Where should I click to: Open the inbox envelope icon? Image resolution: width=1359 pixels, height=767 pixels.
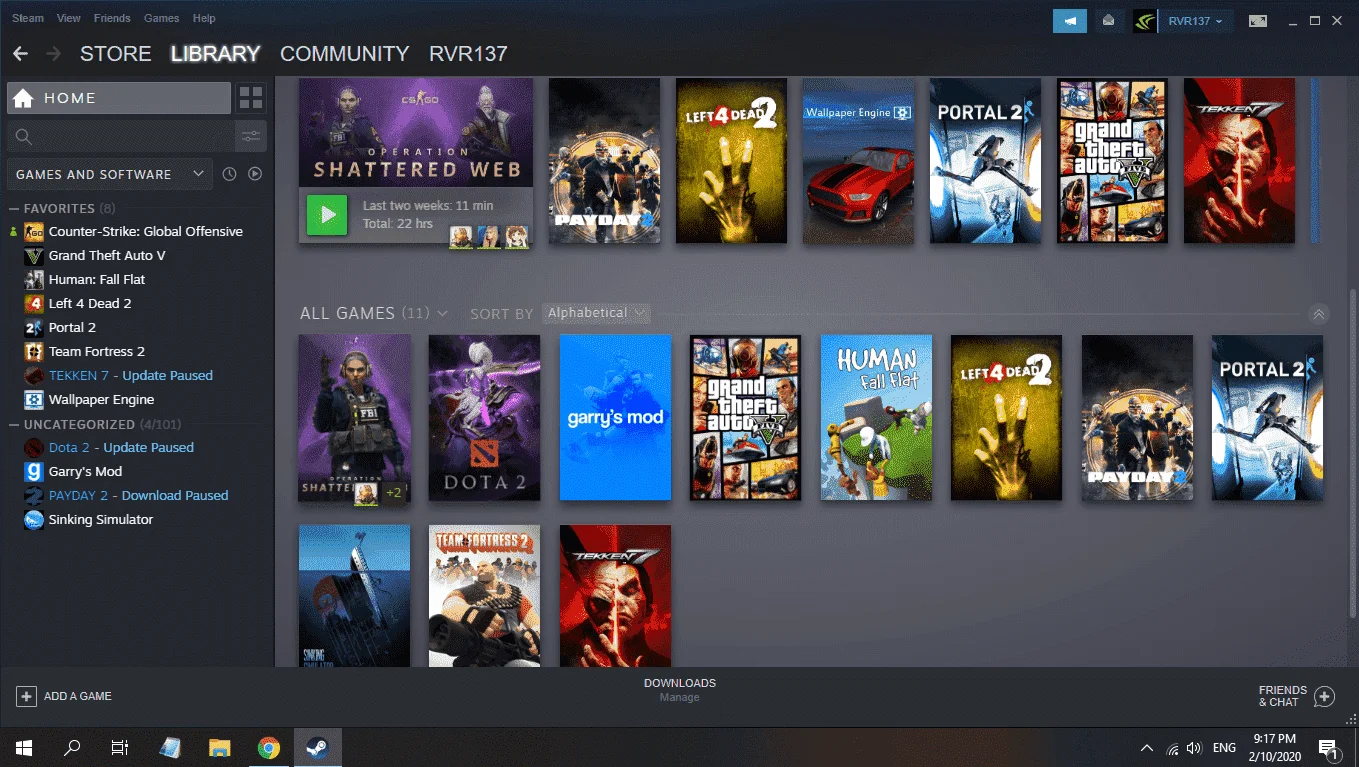coord(1108,21)
